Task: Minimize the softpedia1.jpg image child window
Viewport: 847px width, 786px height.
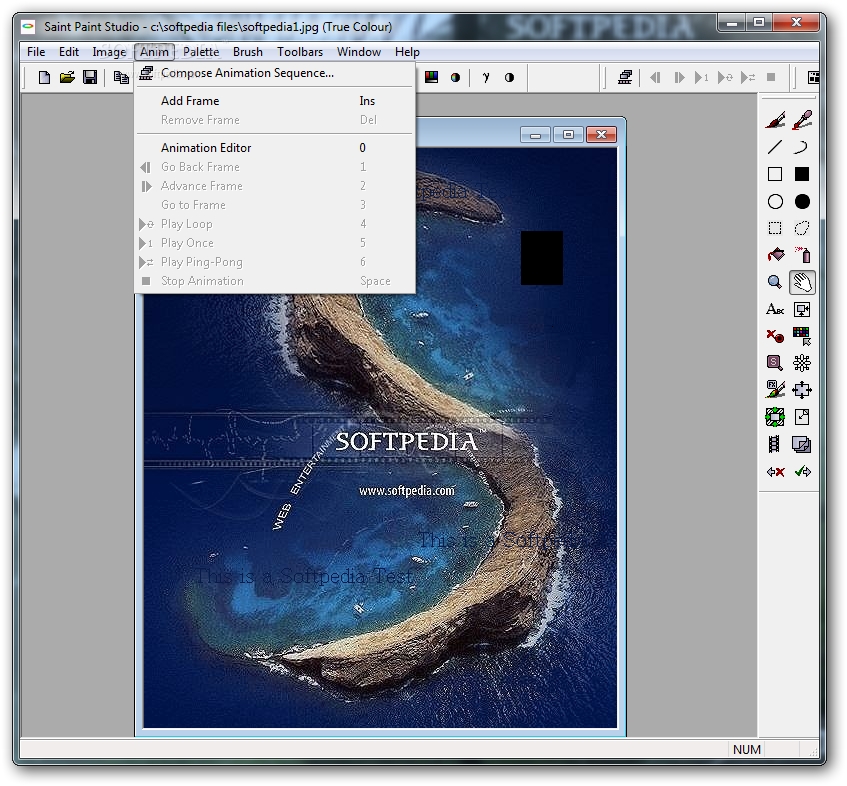Action: pyautogui.click(x=535, y=135)
